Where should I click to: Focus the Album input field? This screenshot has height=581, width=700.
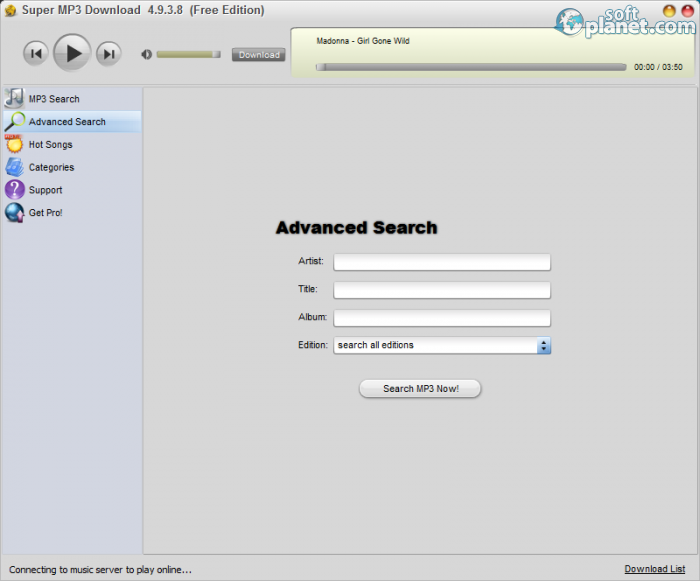442,318
